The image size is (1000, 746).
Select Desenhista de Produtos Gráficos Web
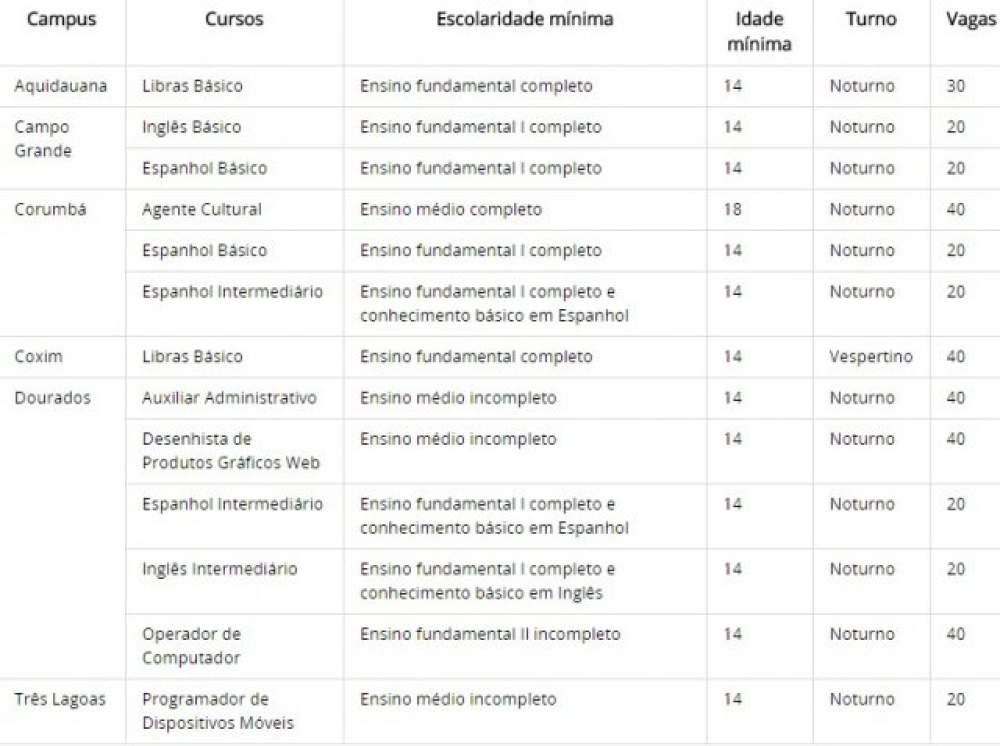click(231, 451)
